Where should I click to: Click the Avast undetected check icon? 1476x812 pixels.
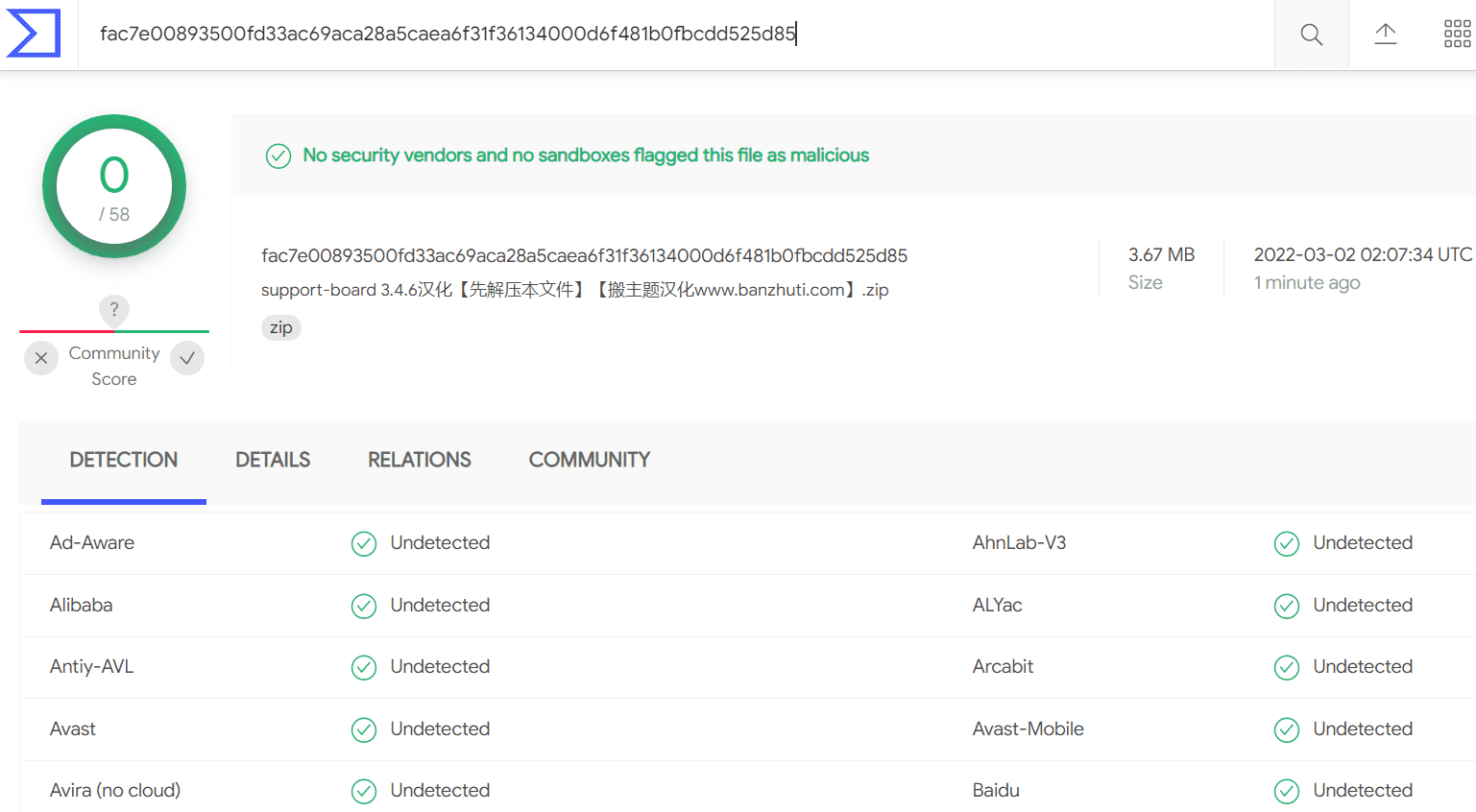(364, 730)
